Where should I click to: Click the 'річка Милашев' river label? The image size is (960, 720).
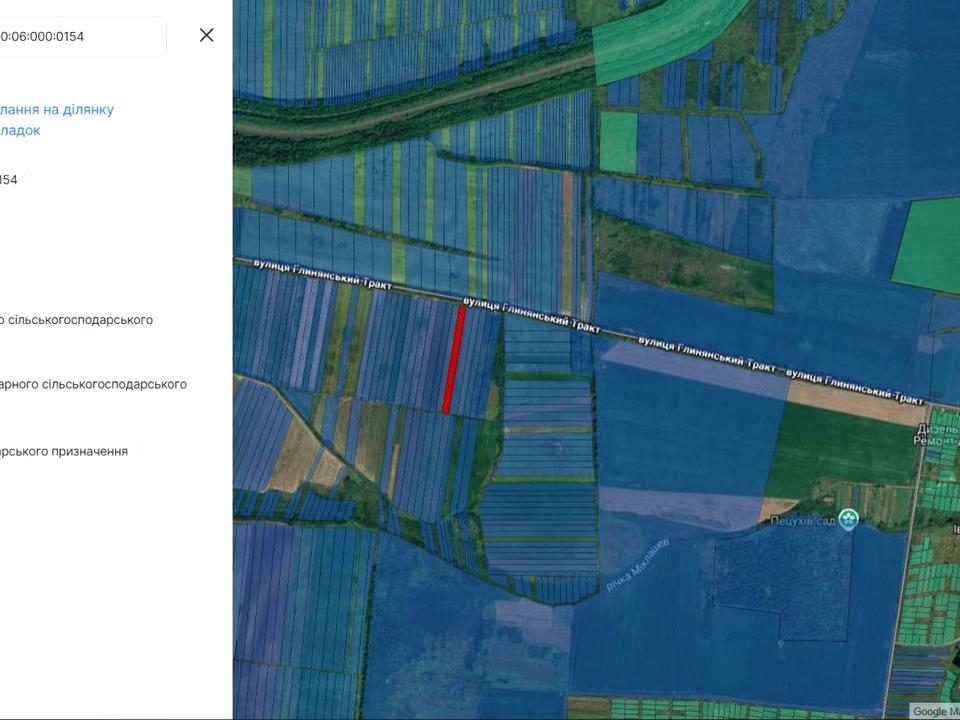637,565
